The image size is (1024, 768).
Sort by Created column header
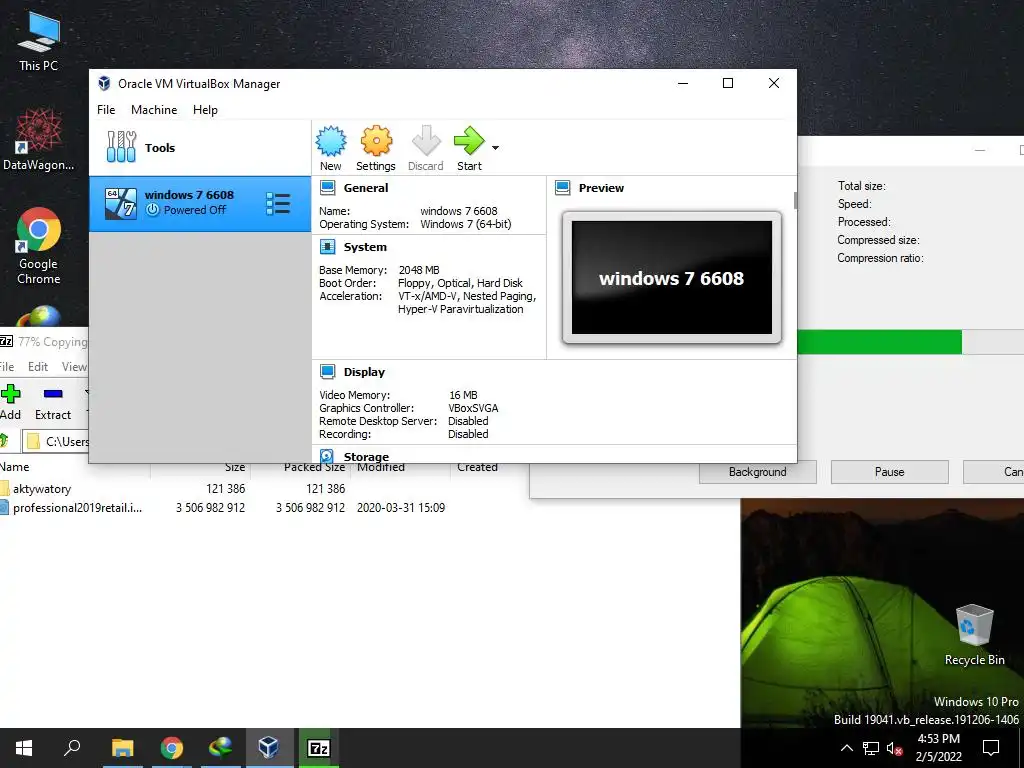pyautogui.click(x=477, y=467)
